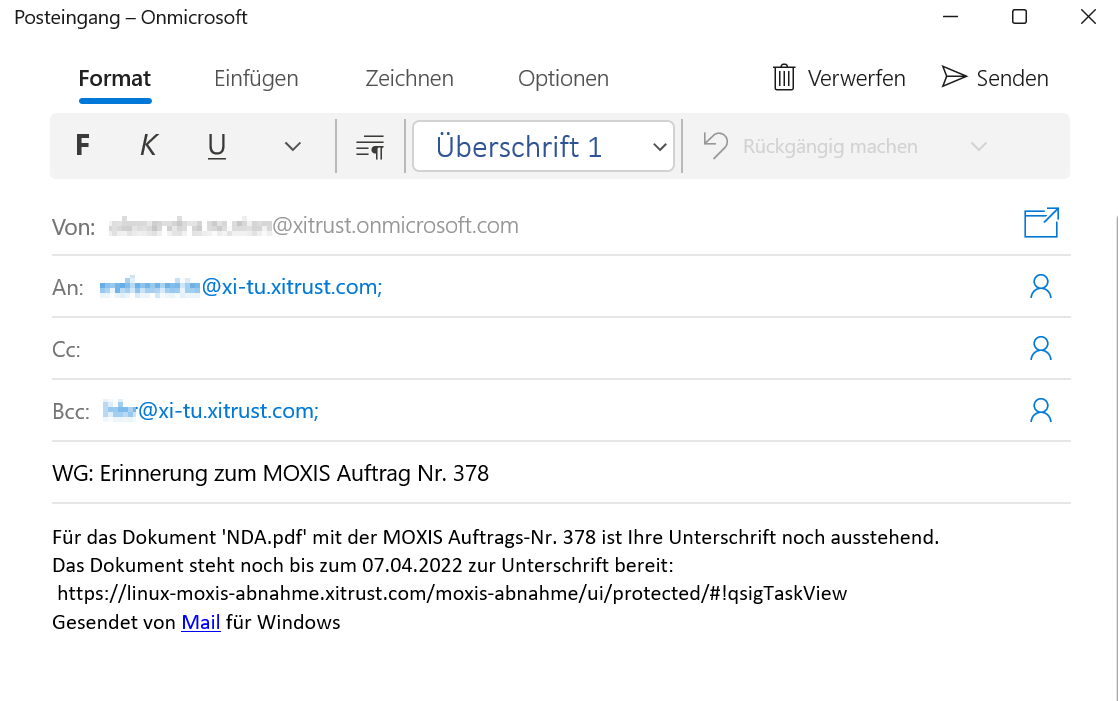1118x701 pixels.
Task: Expand the chevron next to the underline button
Action: click(x=291, y=146)
